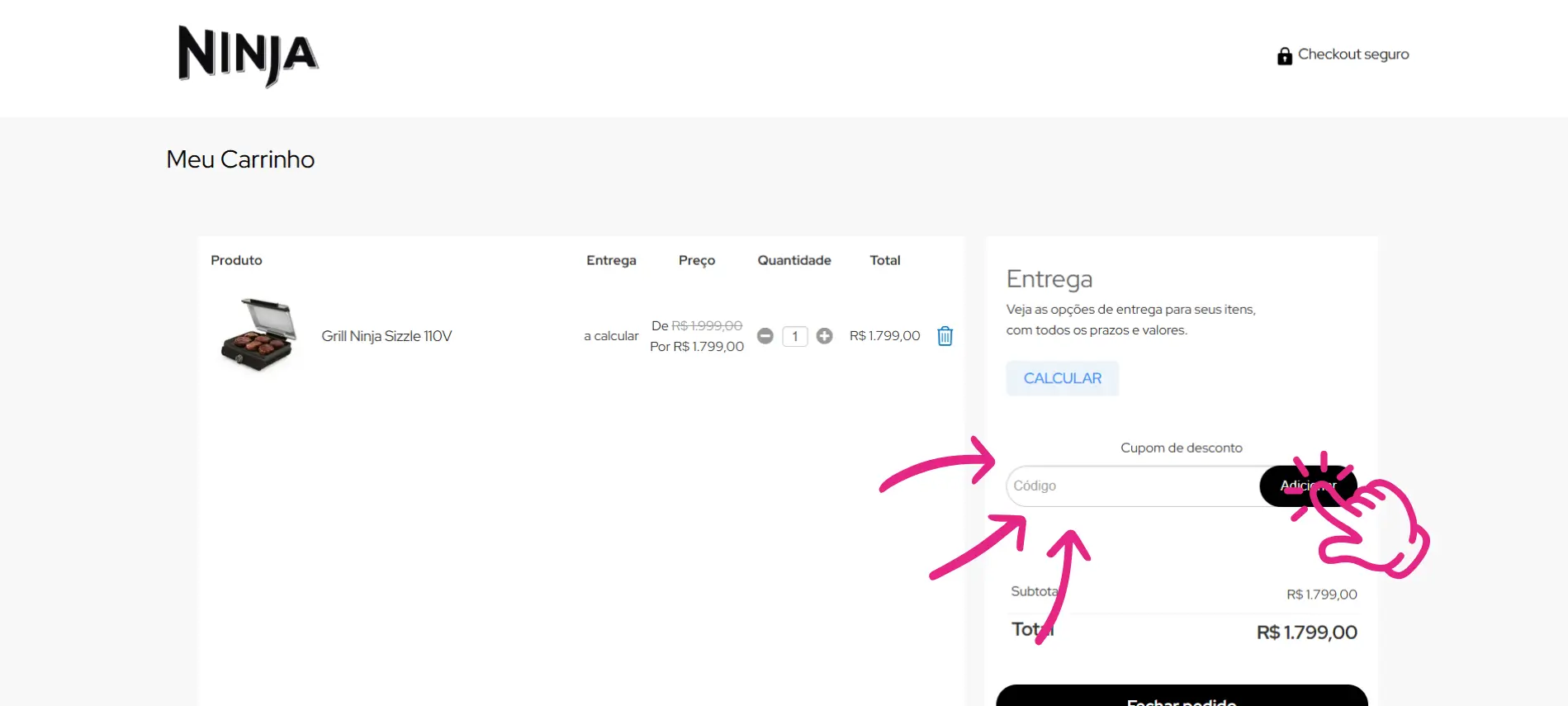1568x706 pixels.
Task: Increase quantity with the plus icon
Action: [824, 336]
